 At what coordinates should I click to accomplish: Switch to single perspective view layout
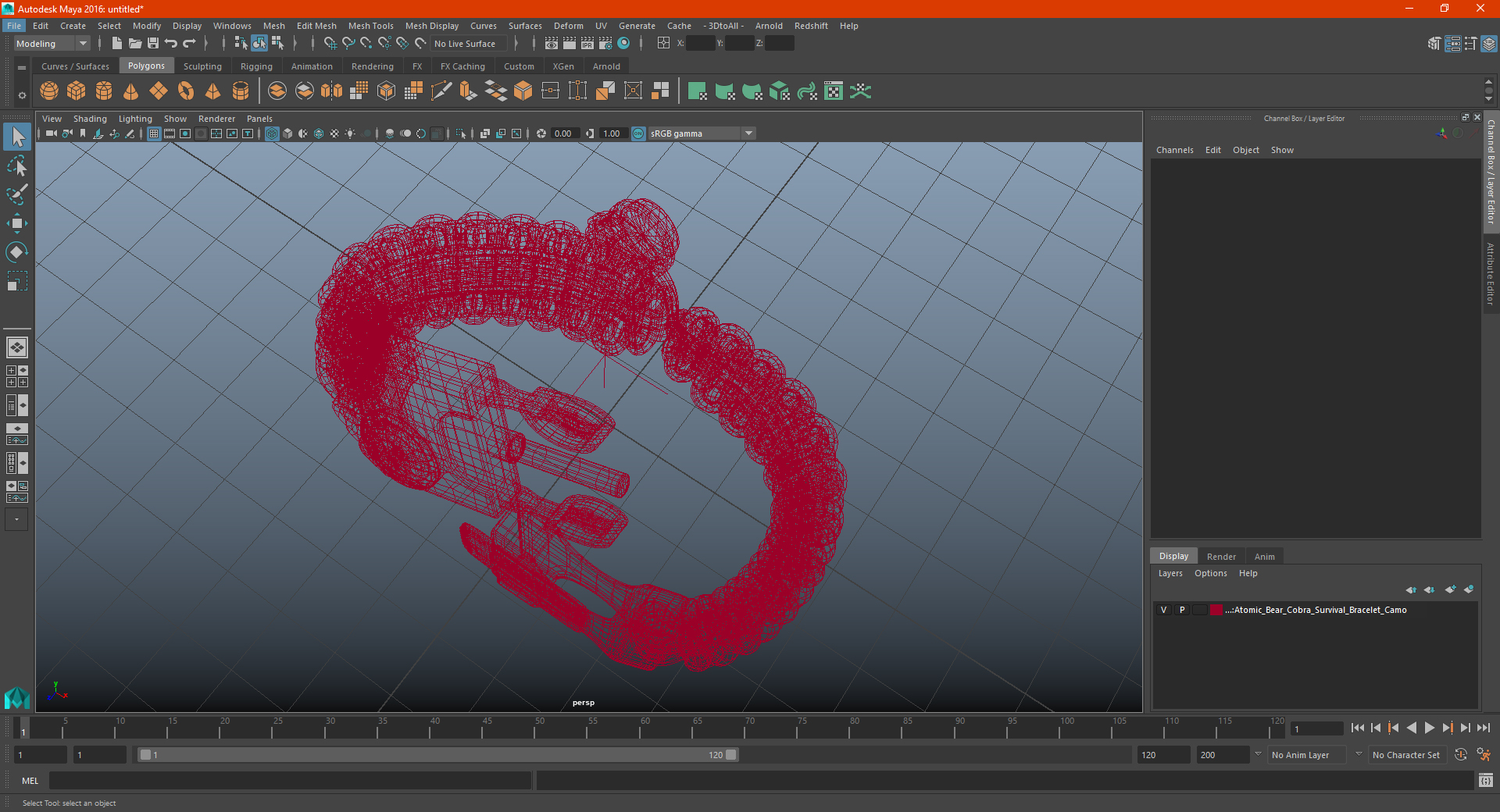[17, 347]
